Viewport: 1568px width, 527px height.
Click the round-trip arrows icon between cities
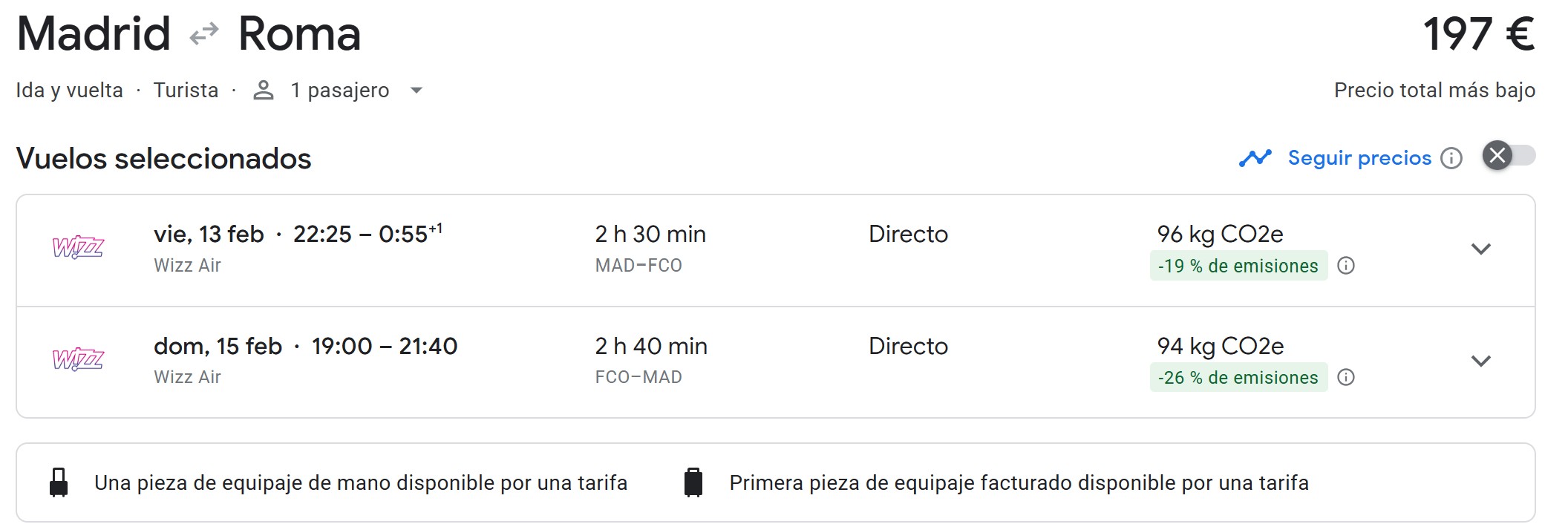(x=204, y=34)
